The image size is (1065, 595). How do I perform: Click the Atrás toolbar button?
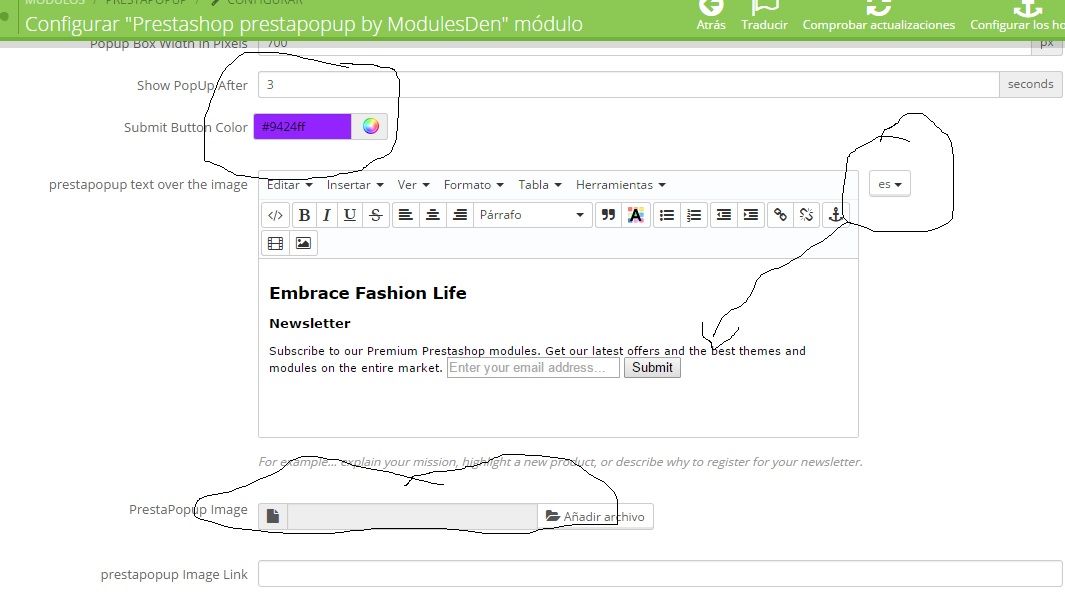(711, 16)
